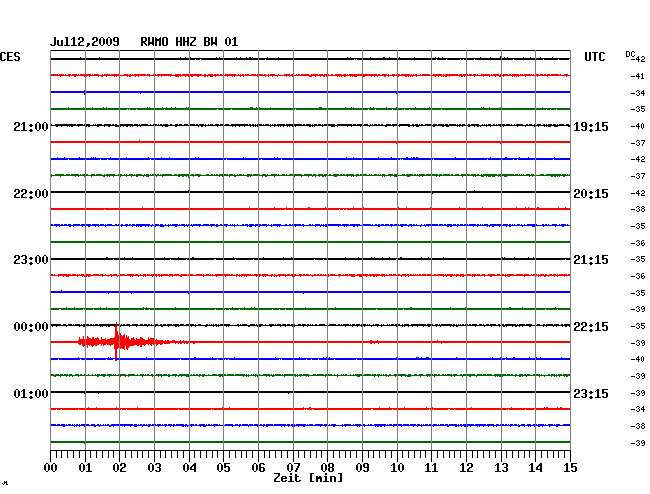
Task: Click the DC column header
Action: [x=630, y=54]
